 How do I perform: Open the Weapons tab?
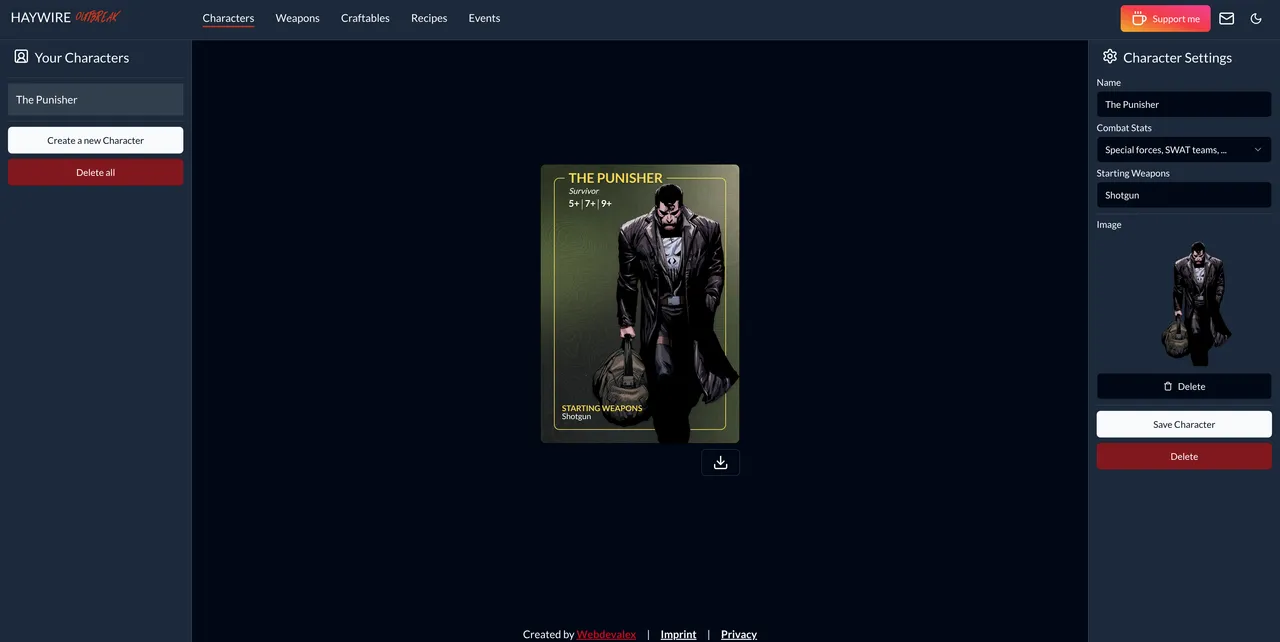coord(297,18)
